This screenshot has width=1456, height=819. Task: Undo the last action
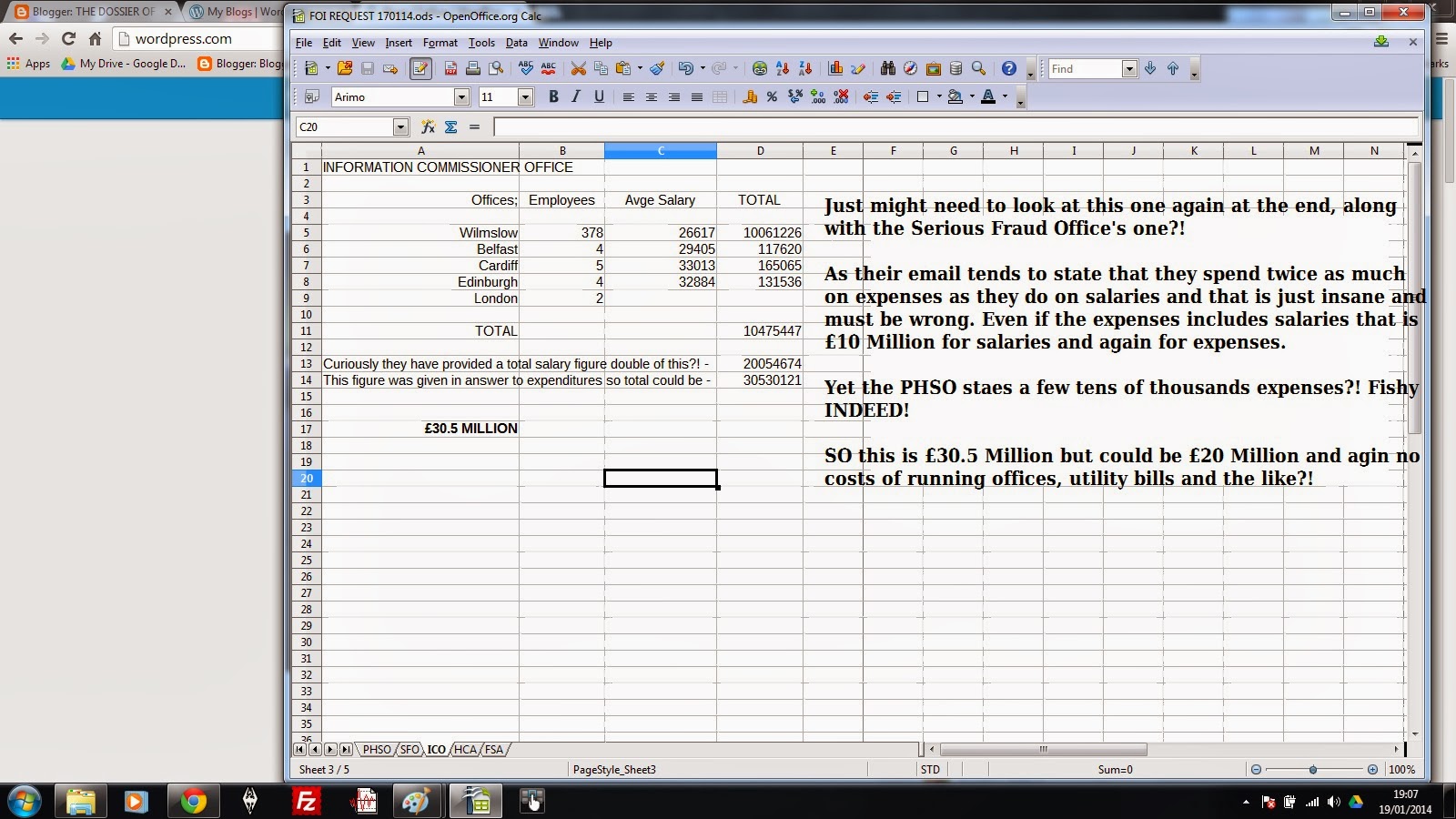(686, 69)
